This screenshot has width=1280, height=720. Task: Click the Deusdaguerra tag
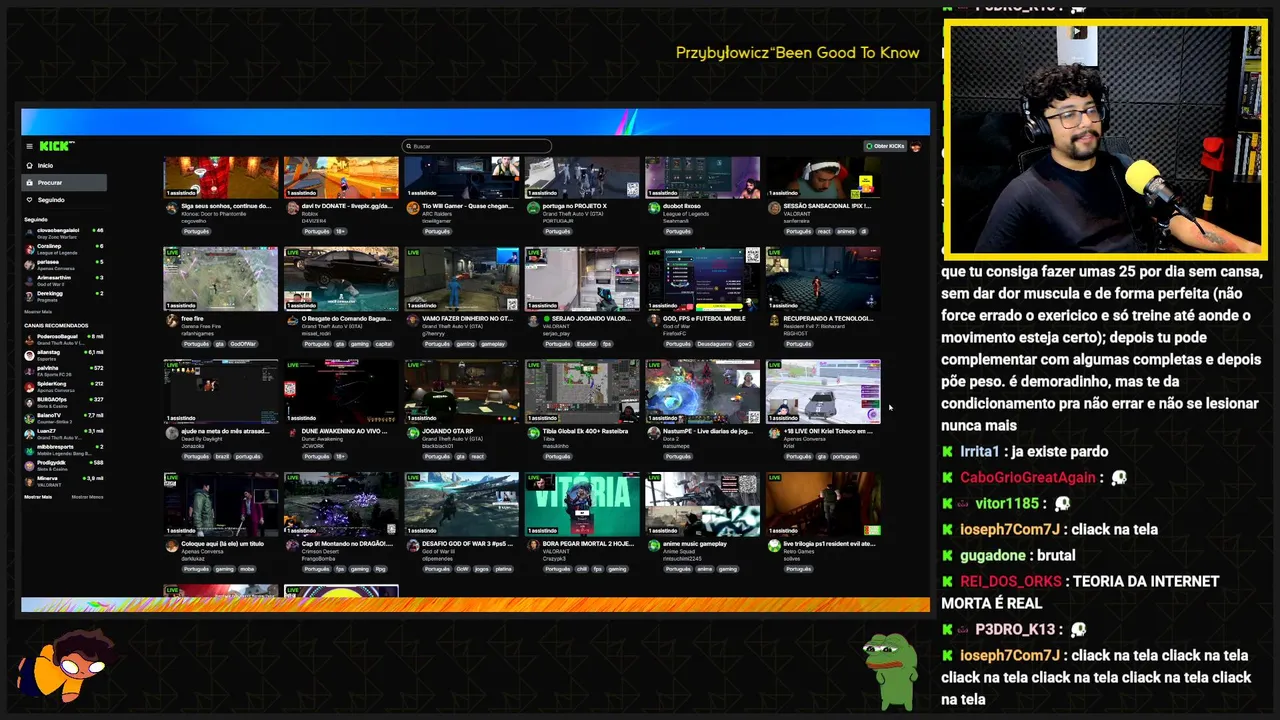[714, 344]
